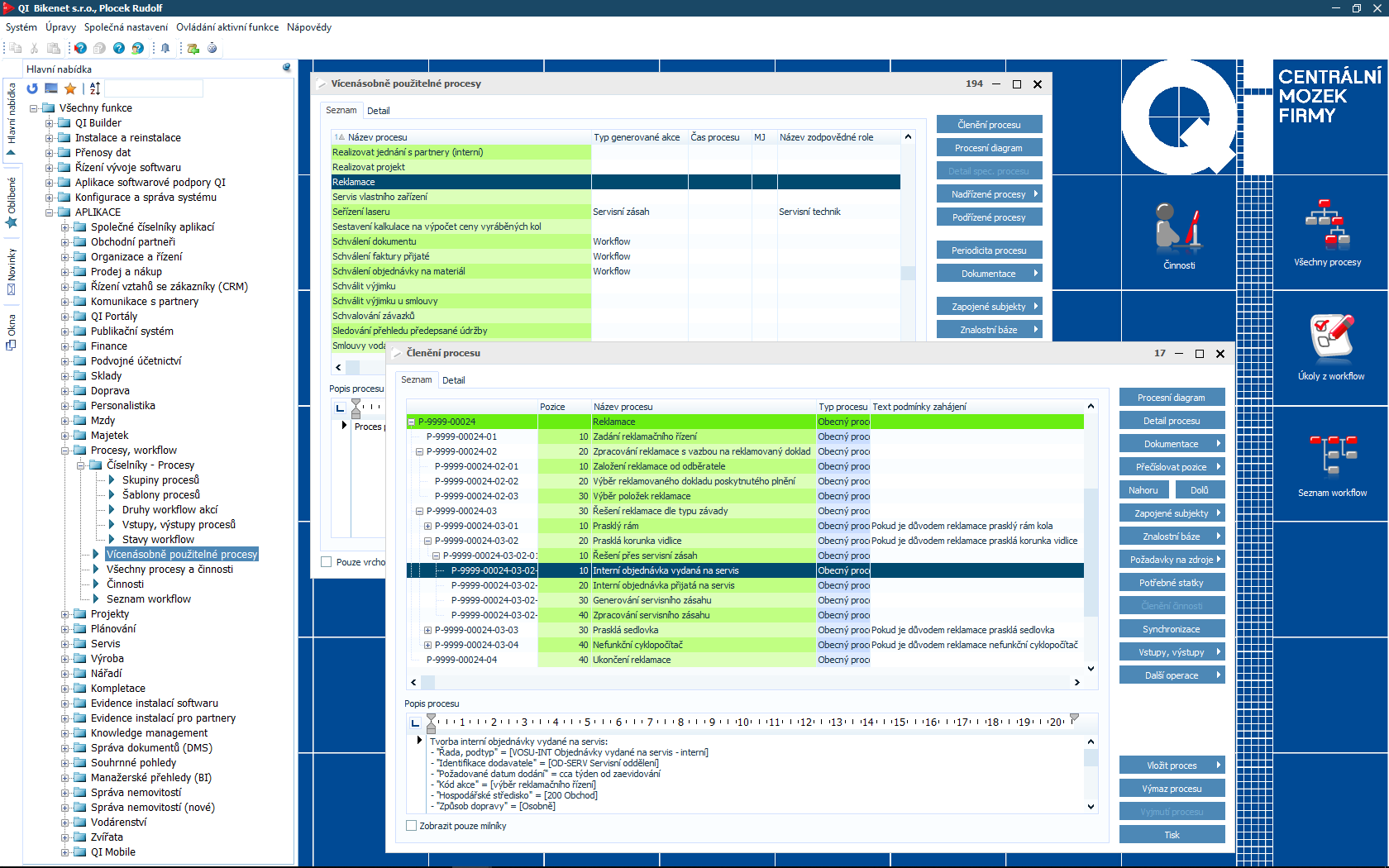Viewport: 1389px width, 868px height.
Task: Click the refresh icon in Hlavní nabídka
Action: click(x=32, y=88)
